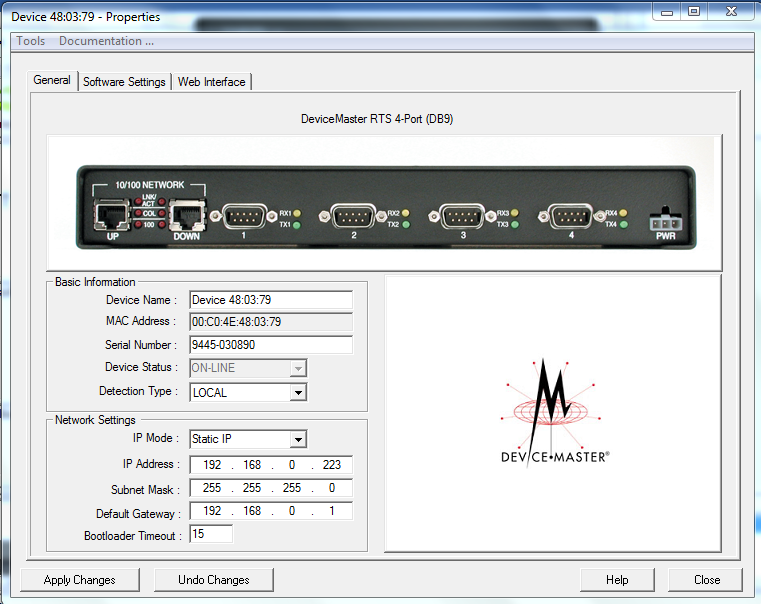
Task: Click the DOWN network port on device image
Action: click(187, 215)
